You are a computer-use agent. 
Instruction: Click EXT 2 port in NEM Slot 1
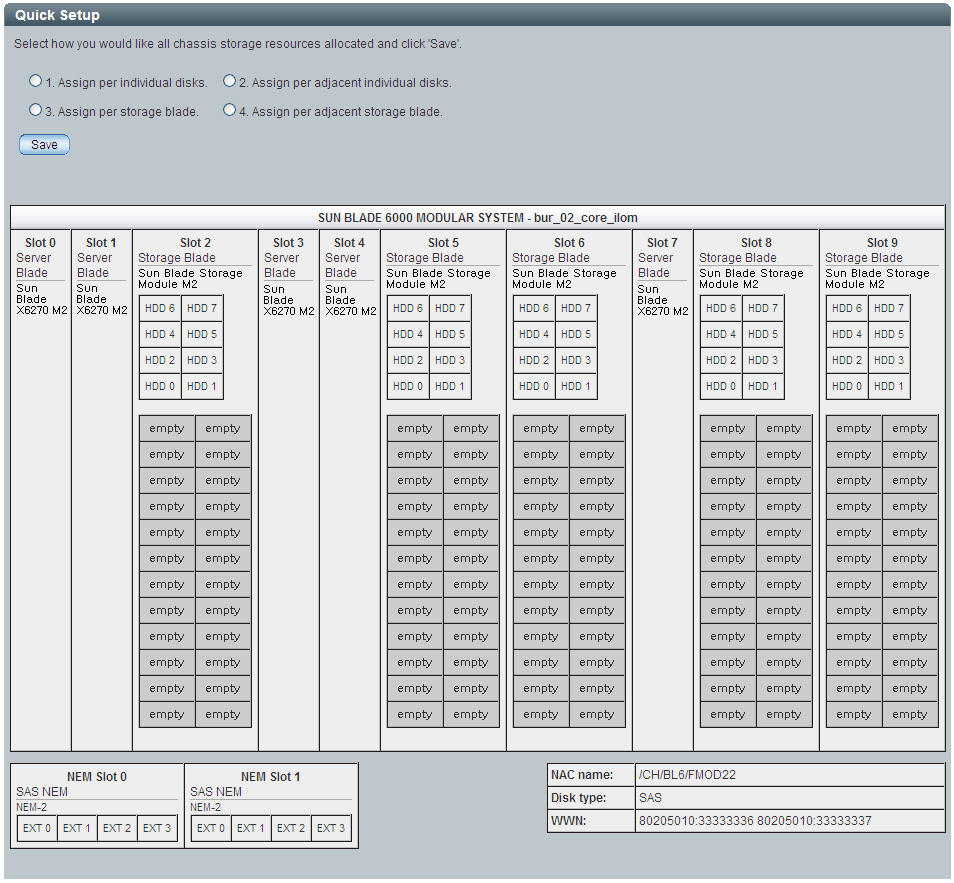(291, 828)
